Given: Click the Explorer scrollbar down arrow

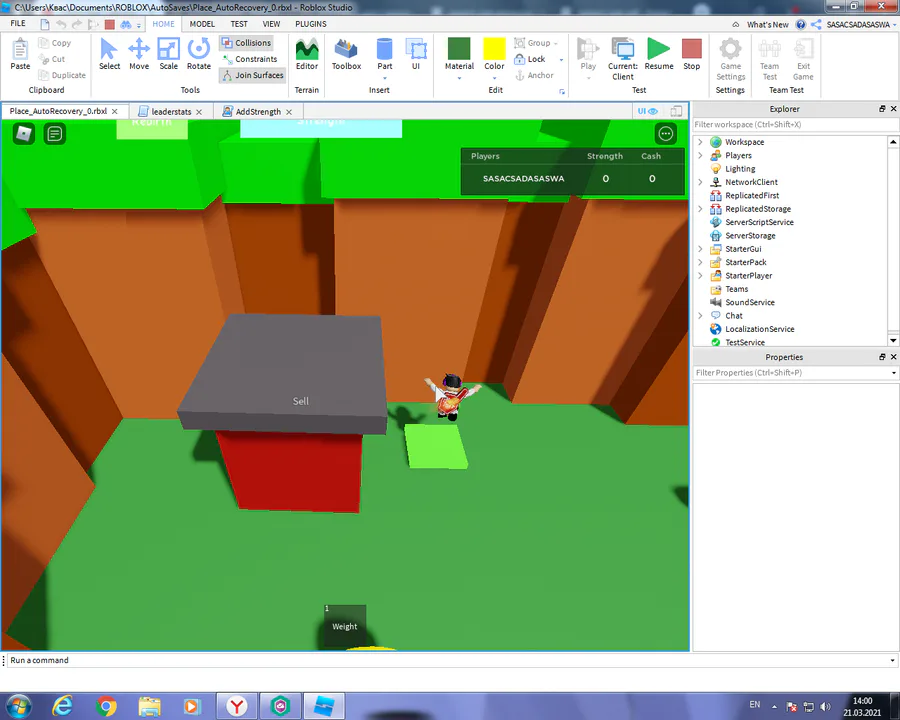Looking at the screenshot, I should (x=893, y=340).
